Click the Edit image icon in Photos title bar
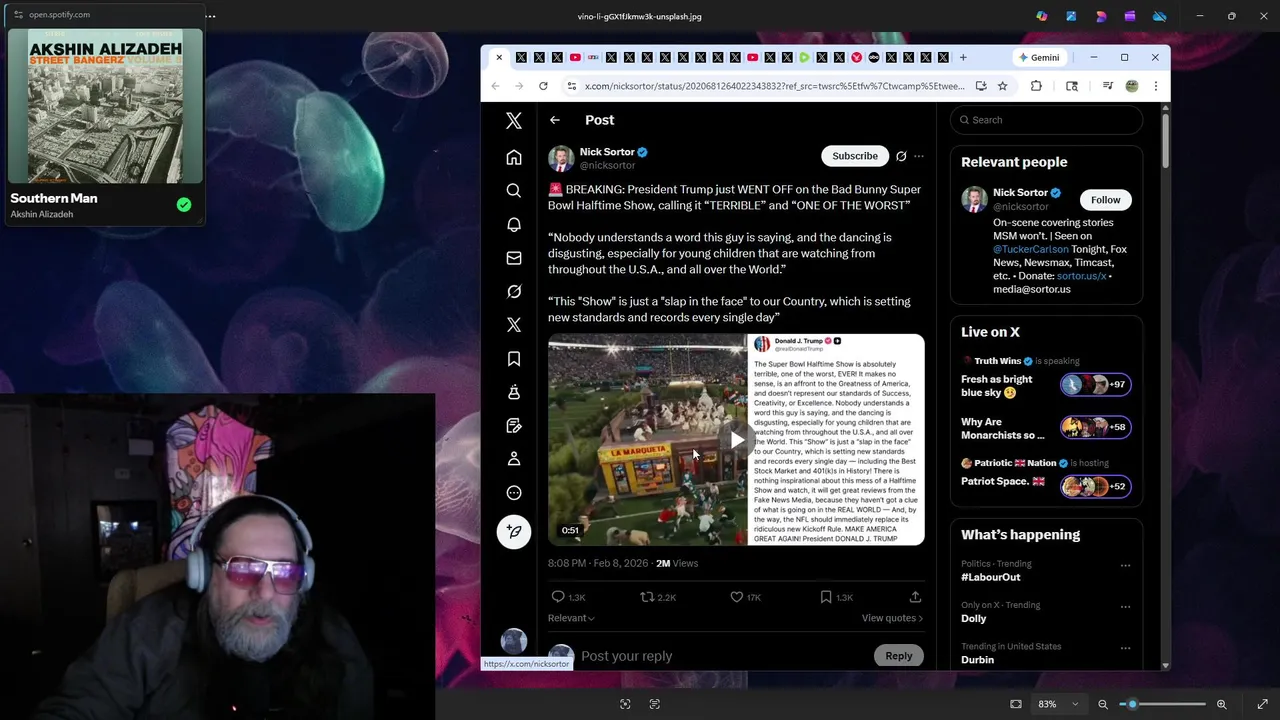The image size is (1280, 720). 1071,16
